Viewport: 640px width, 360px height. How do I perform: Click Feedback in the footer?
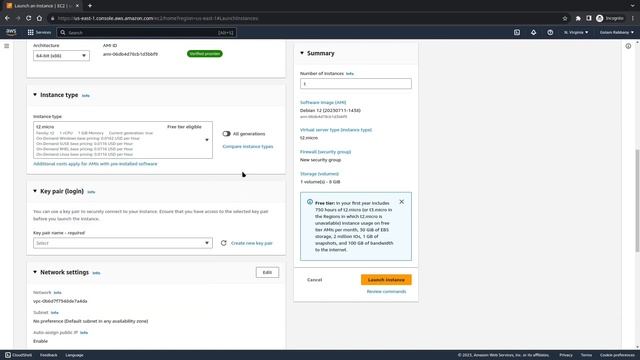49,355
